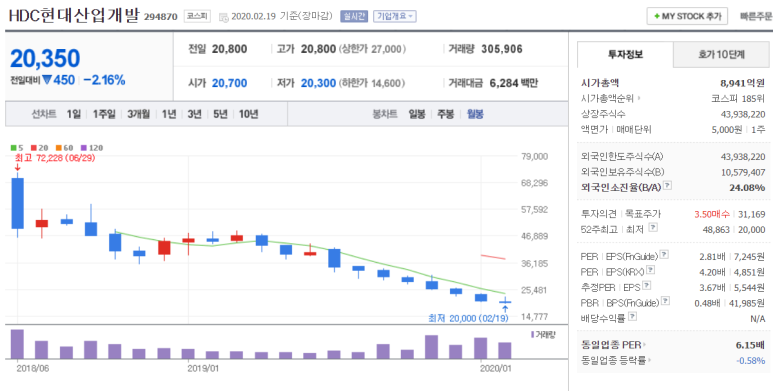The image size is (773, 391).
Task: Click the stock code 294870
Action: pyautogui.click(x=161, y=17)
